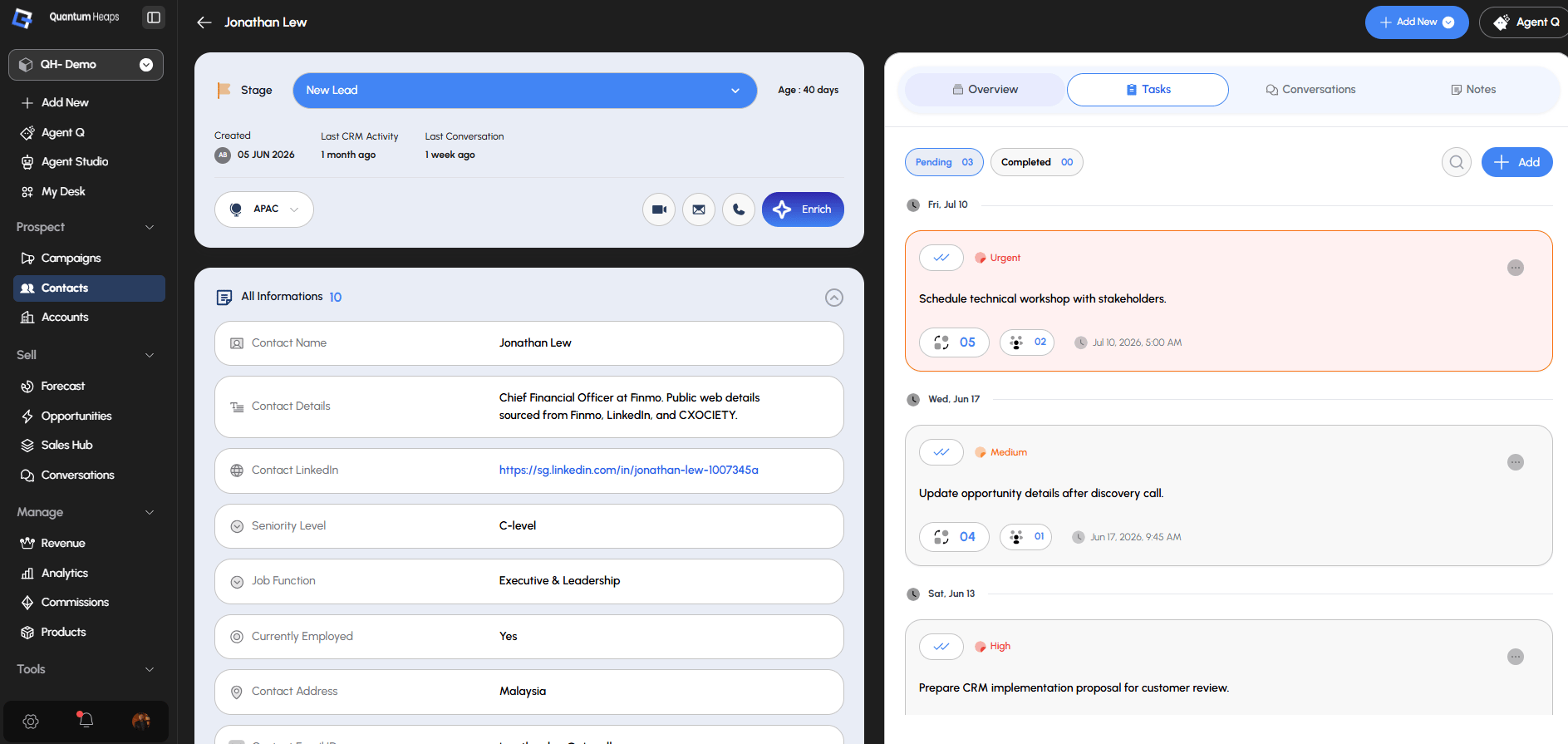This screenshot has height=744, width=1568.
Task: Open the Jonathan Lew LinkedIn link
Action: 629,471
